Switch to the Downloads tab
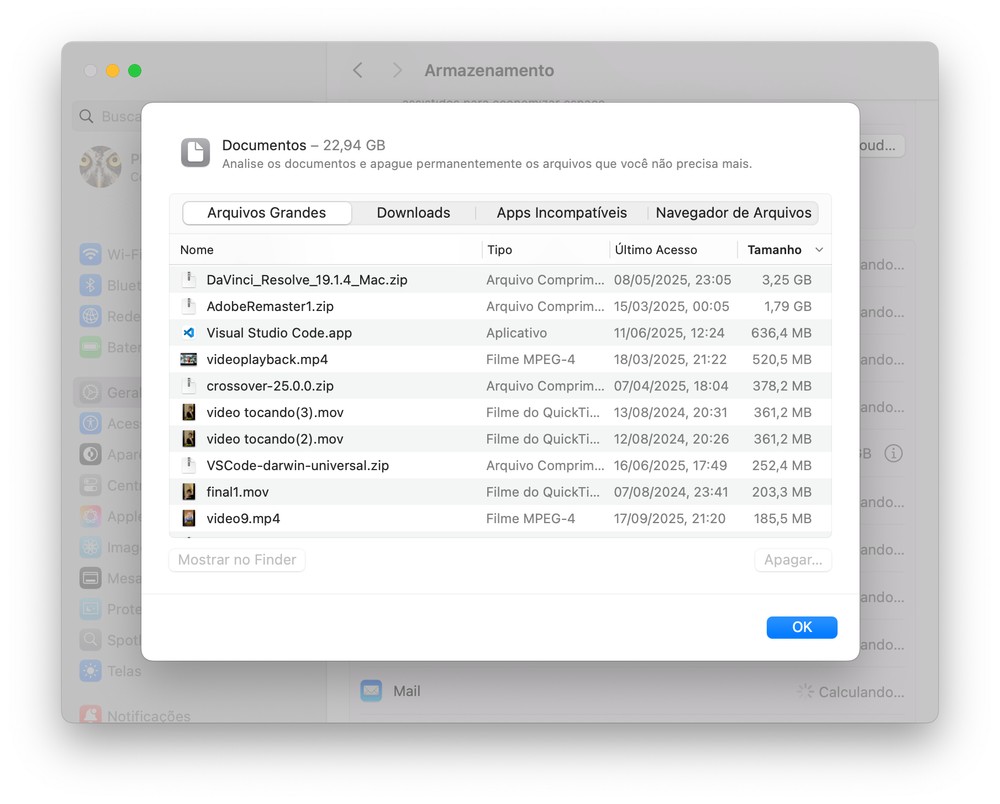Screen dimensions: 1000x804 click(x=413, y=213)
